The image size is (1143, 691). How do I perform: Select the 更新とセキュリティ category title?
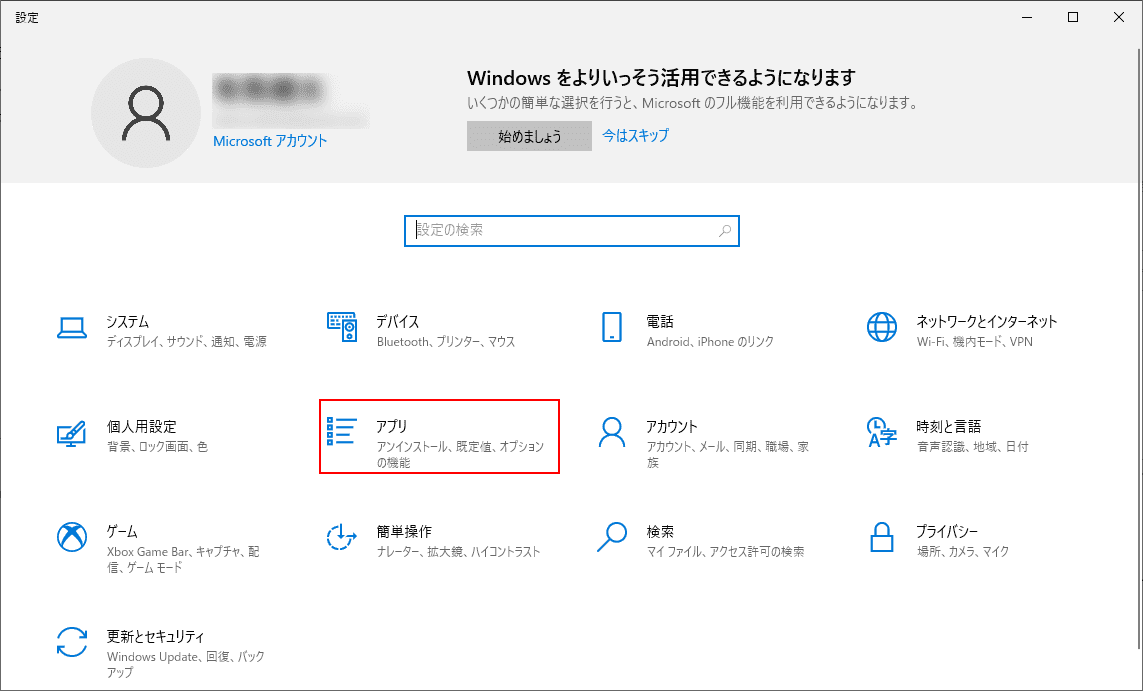coord(155,636)
